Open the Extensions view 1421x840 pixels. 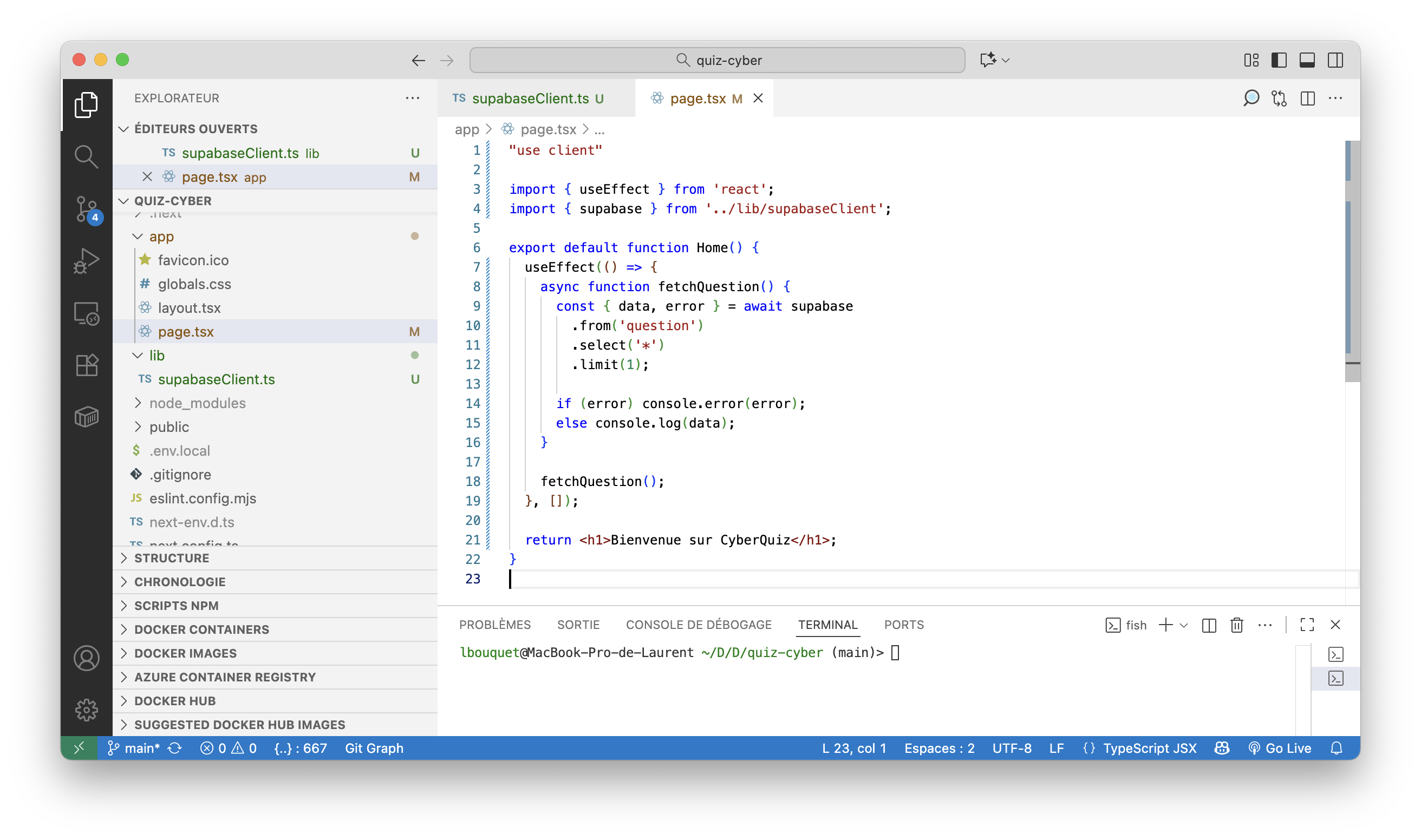pyautogui.click(x=86, y=365)
